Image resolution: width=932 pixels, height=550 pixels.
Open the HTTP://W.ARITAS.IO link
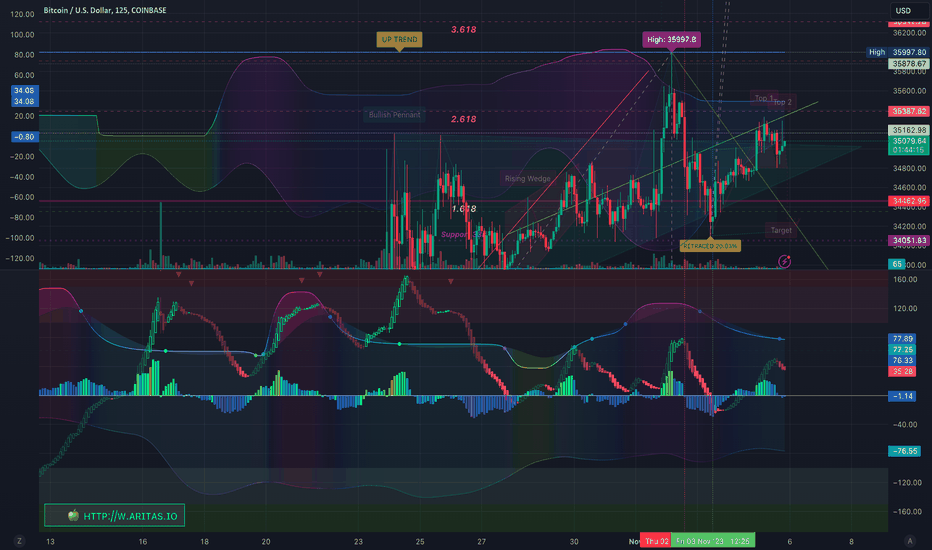[115, 516]
